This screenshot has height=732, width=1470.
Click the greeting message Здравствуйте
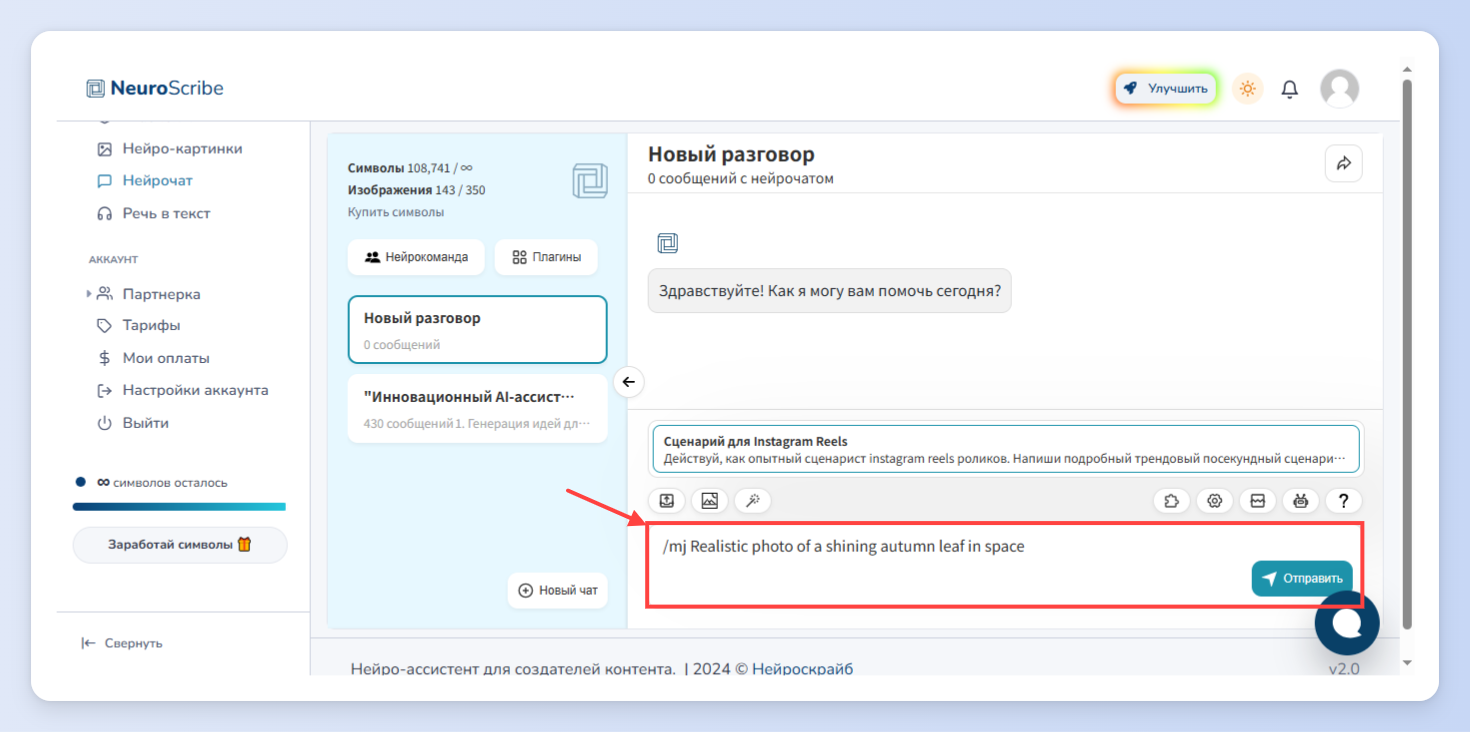(x=829, y=290)
